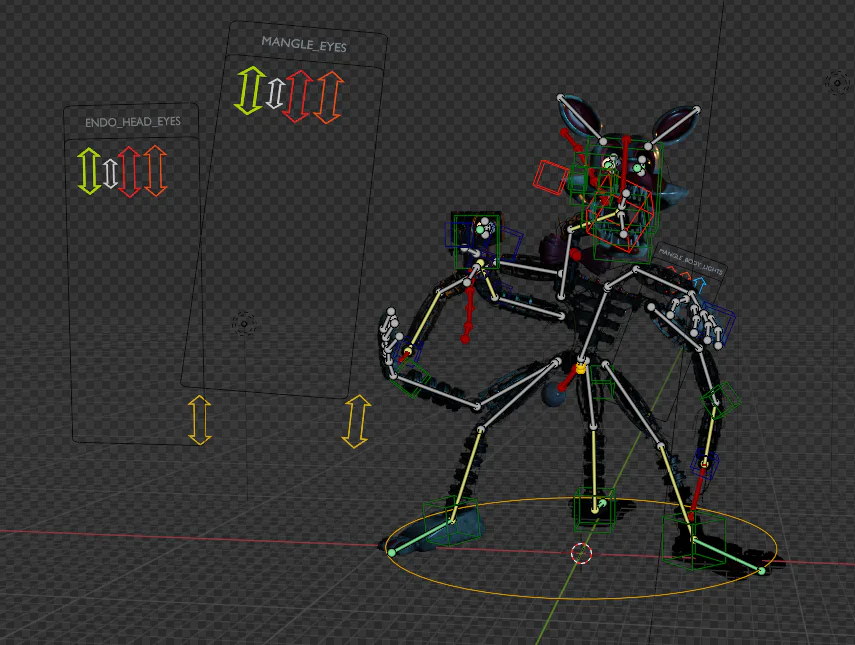This screenshot has height=645, width=855.
Task: Select small white arrow in ENDO_HEAD_EYES panel
Action: 110,173
